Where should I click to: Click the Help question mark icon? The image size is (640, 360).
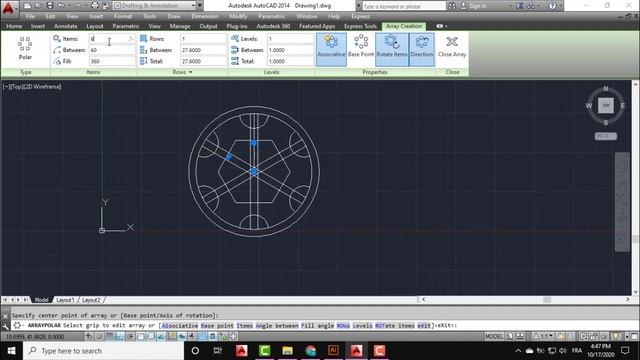click(552, 6)
